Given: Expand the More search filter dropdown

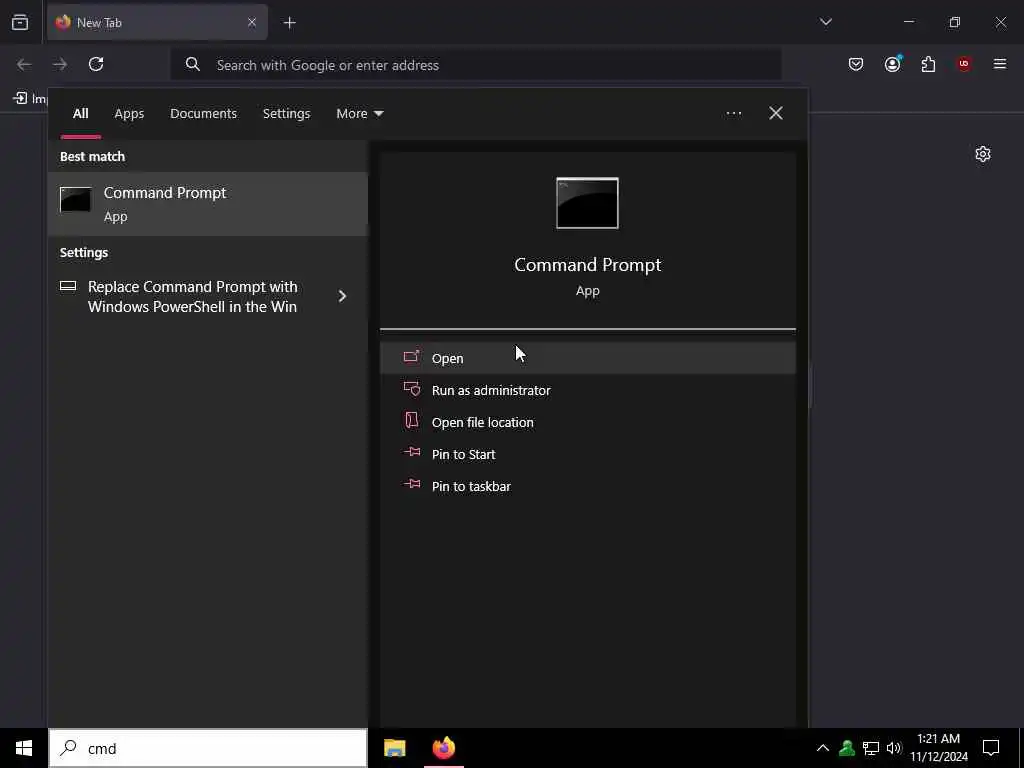Looking at the screenshot, I should (359, 114).
